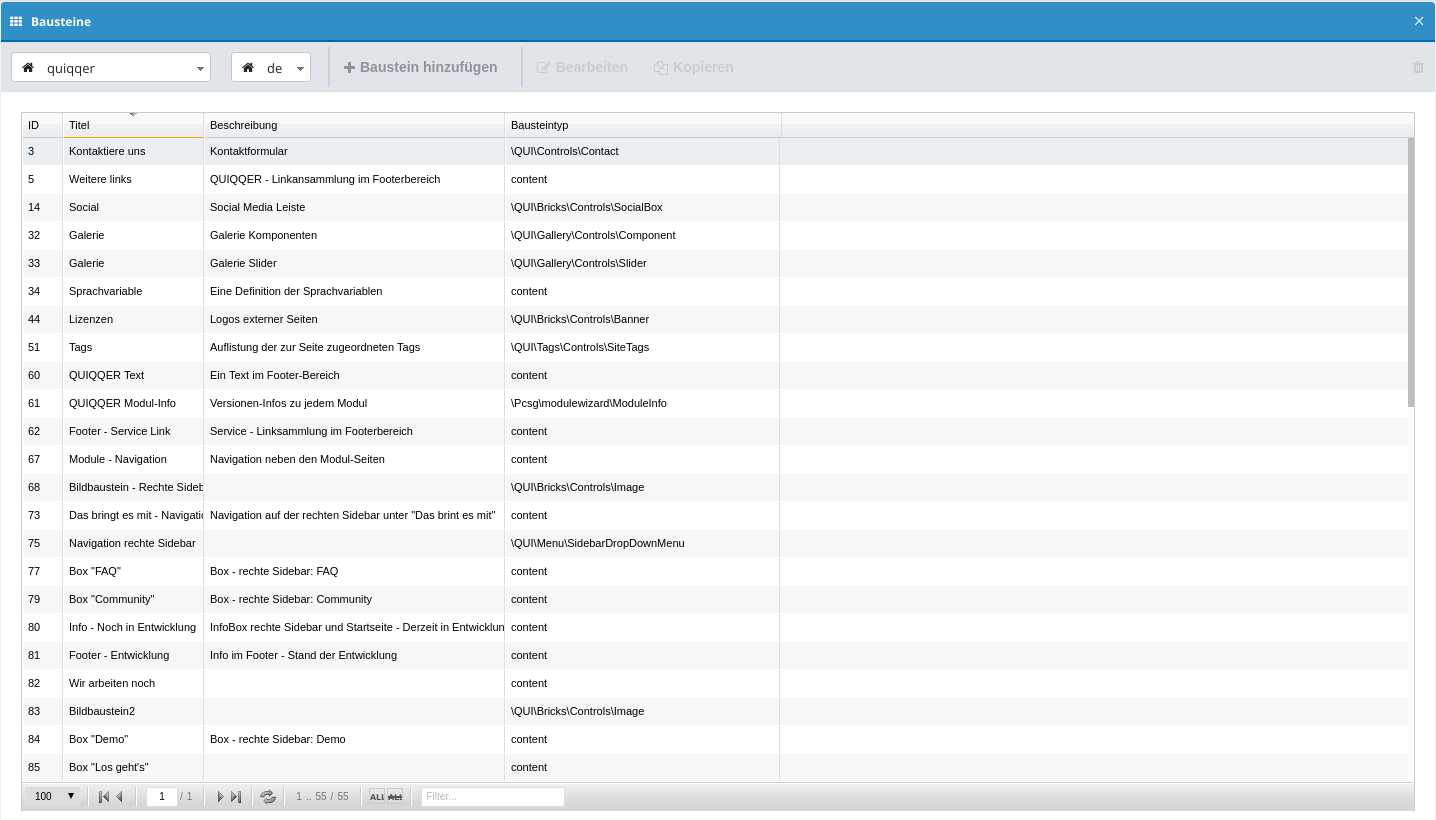Open the quiqqer project dropdown
The height and width of the screenshot is (820, 1436).
(x=111, y=68)
